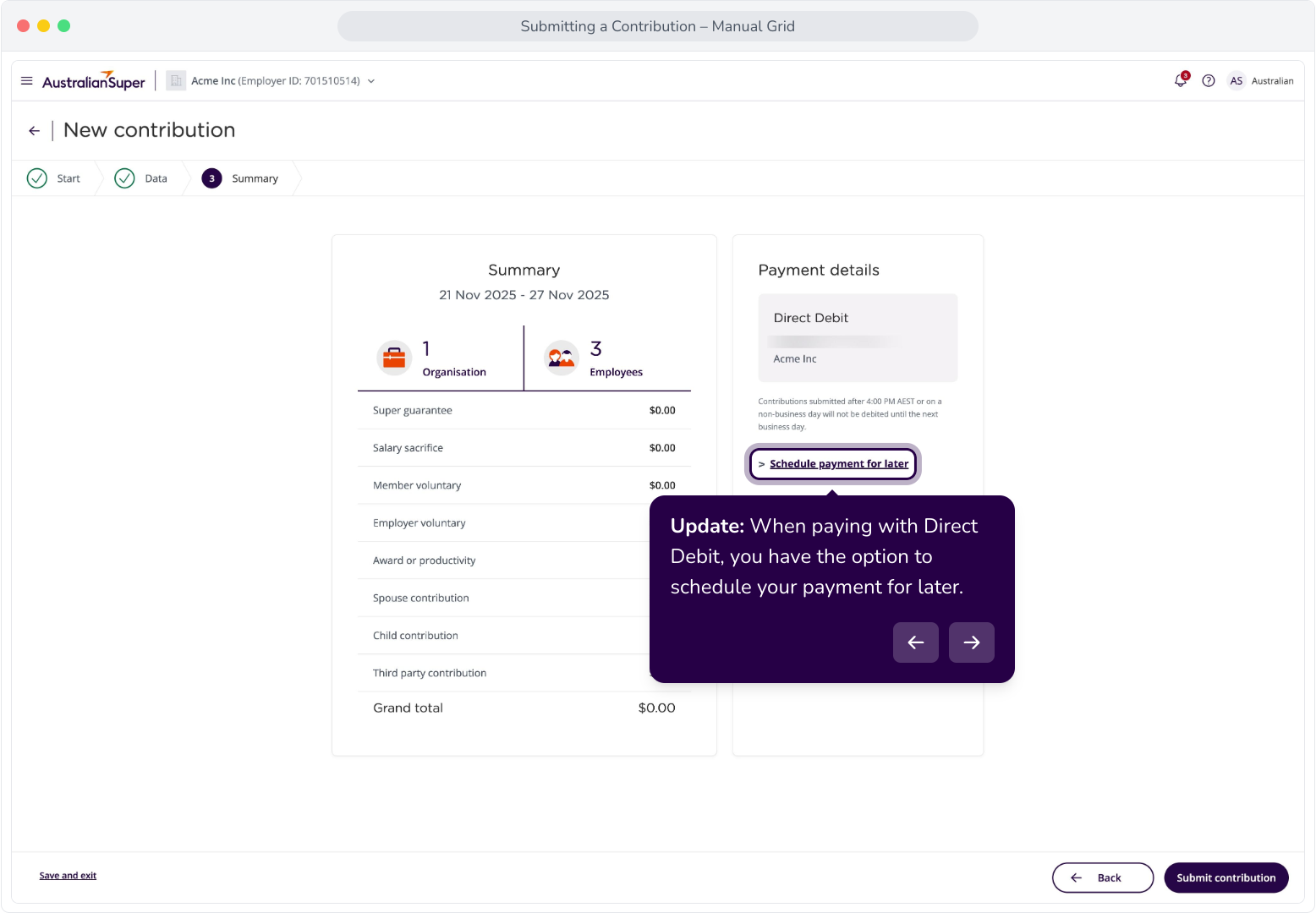1316x913 pixels.
Task: Click the Member voluntary row
Action: click(524, 485)
